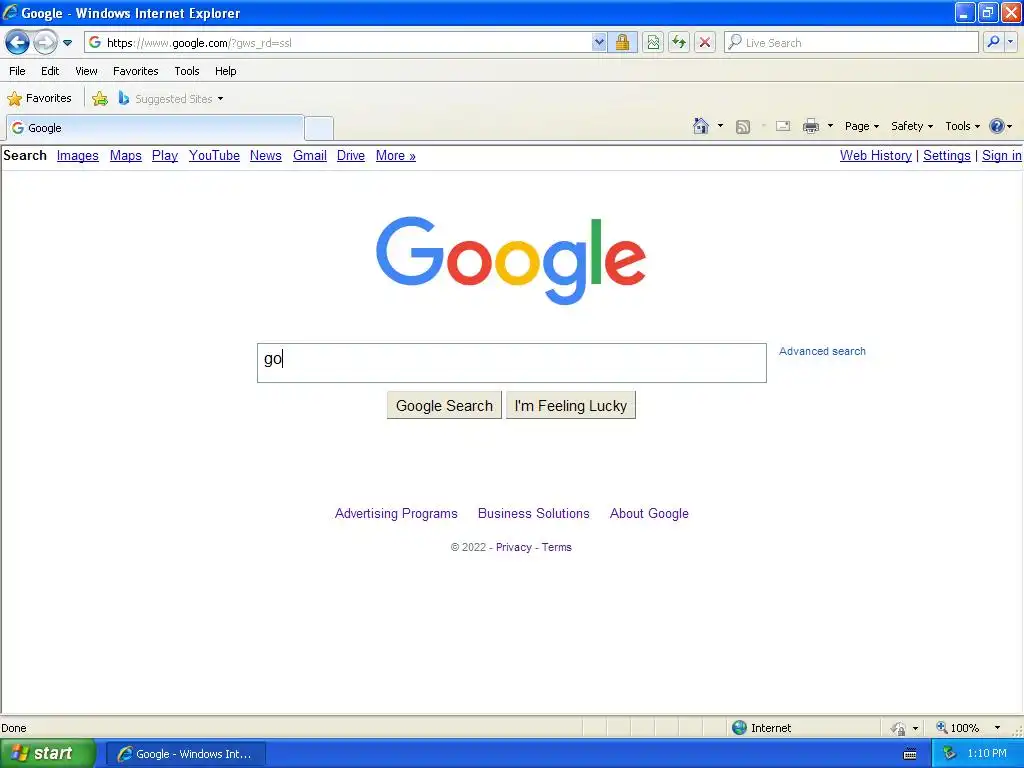Open the Advertising Programs link
The image size is (1024, 768).
396,513
